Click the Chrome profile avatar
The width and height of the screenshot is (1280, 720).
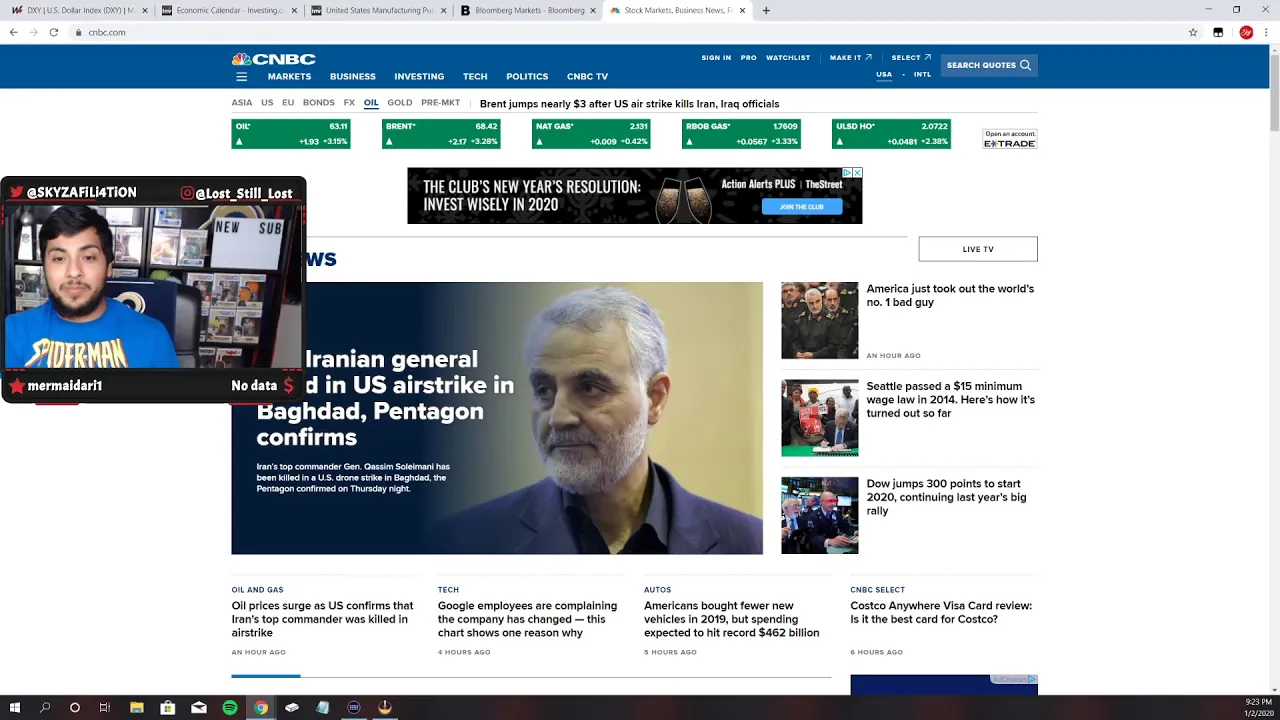pos(1246,32)
